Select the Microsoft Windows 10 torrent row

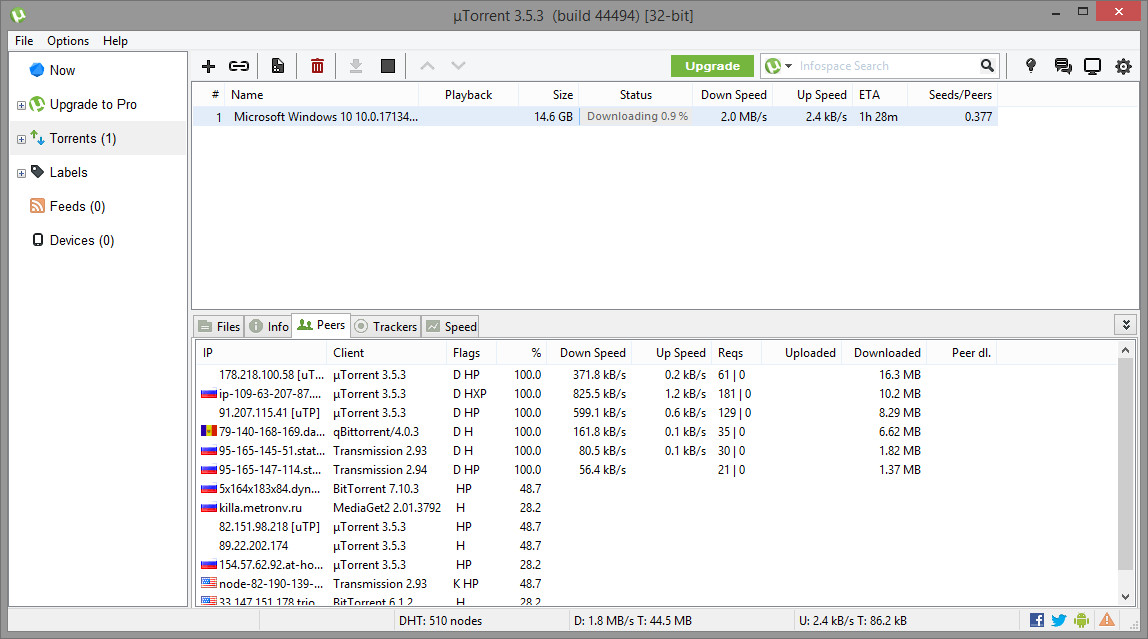594,116
